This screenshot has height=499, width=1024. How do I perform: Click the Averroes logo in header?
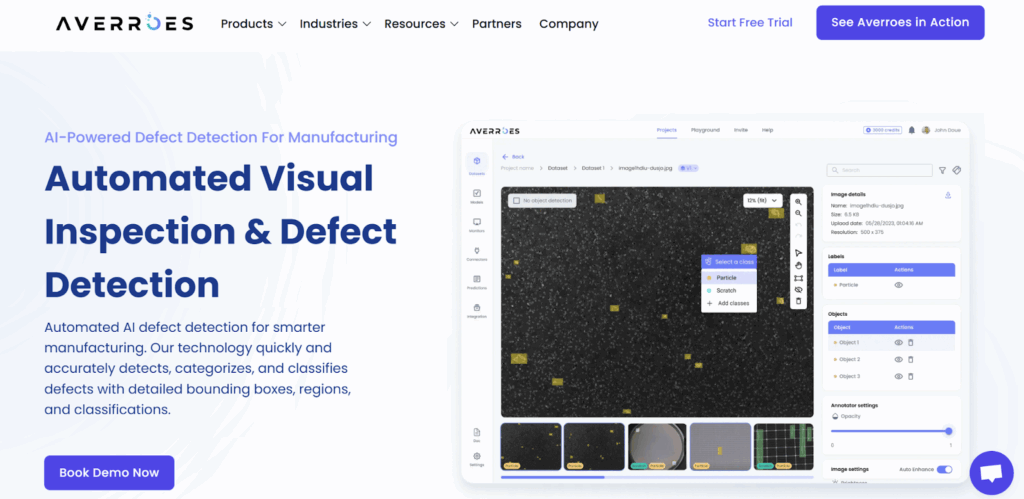point(124,24)
